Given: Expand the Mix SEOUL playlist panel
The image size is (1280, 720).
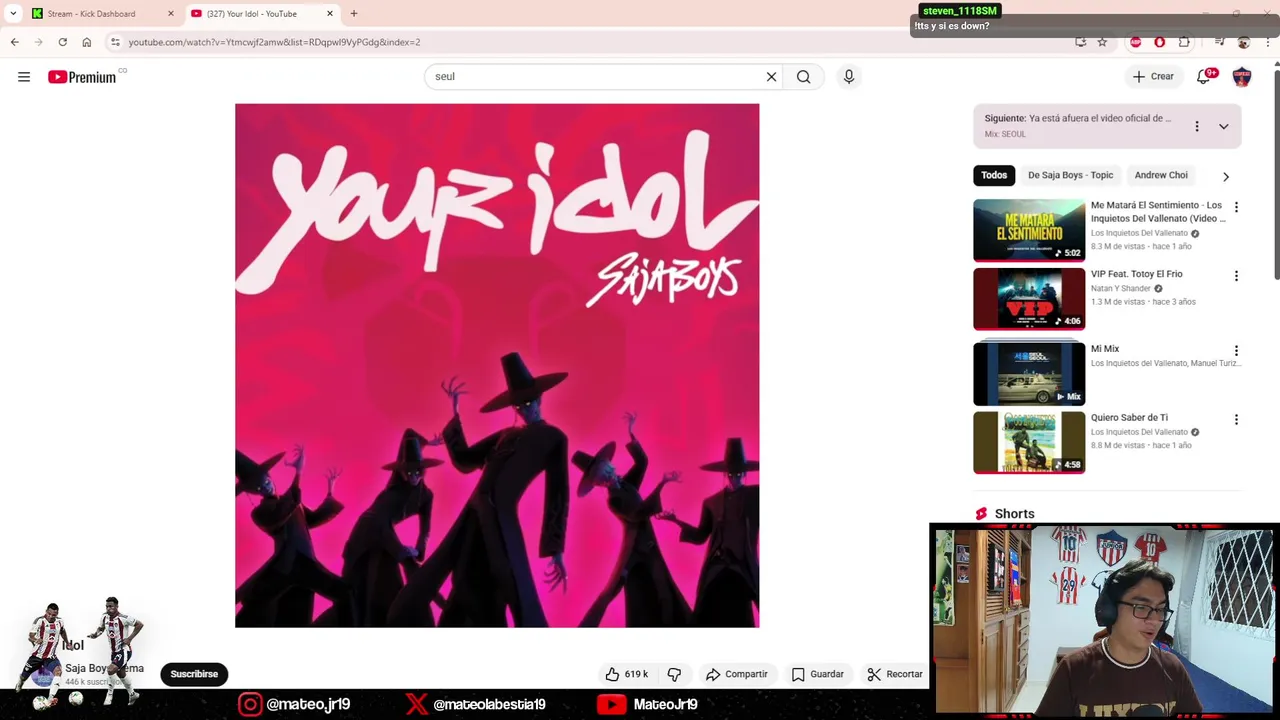Looking at the screenshot, I should 1223,126.
